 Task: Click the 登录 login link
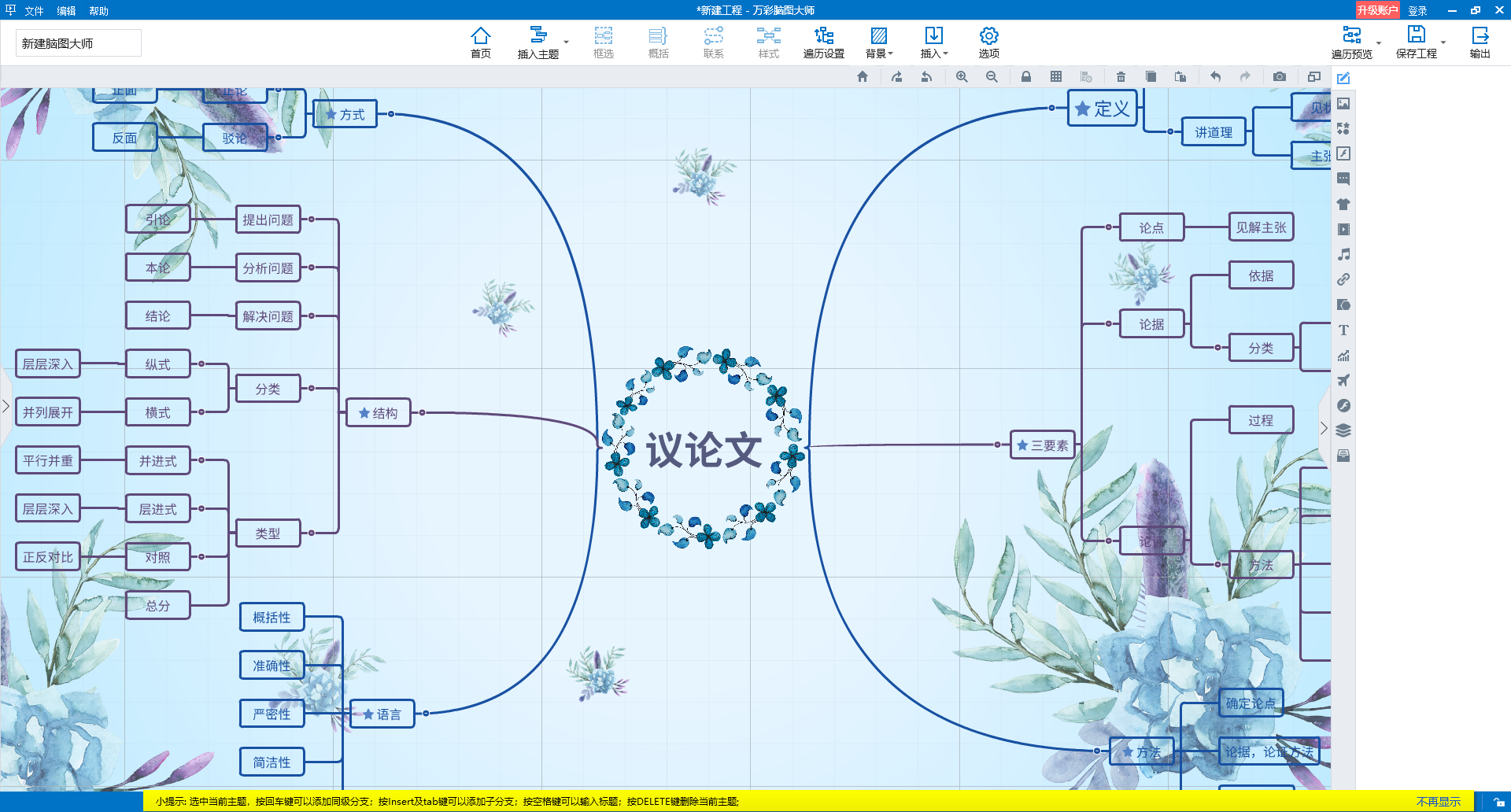1417,11
